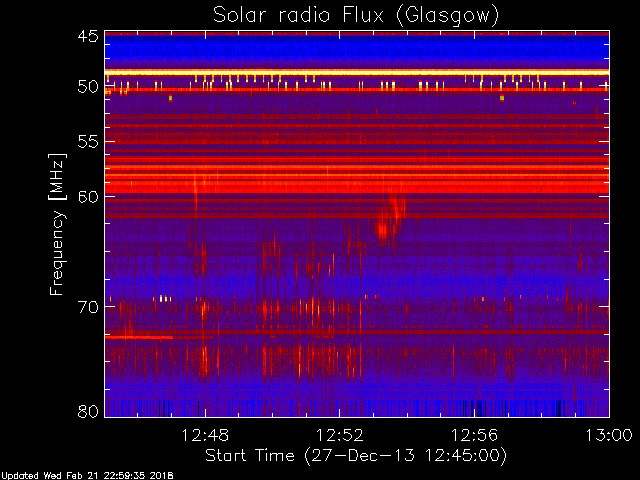Click the 'Start Time (27-Dec-13 12:45:00)' label
Viewport: 640px width, 480px height.
click(x=356, y=456)
